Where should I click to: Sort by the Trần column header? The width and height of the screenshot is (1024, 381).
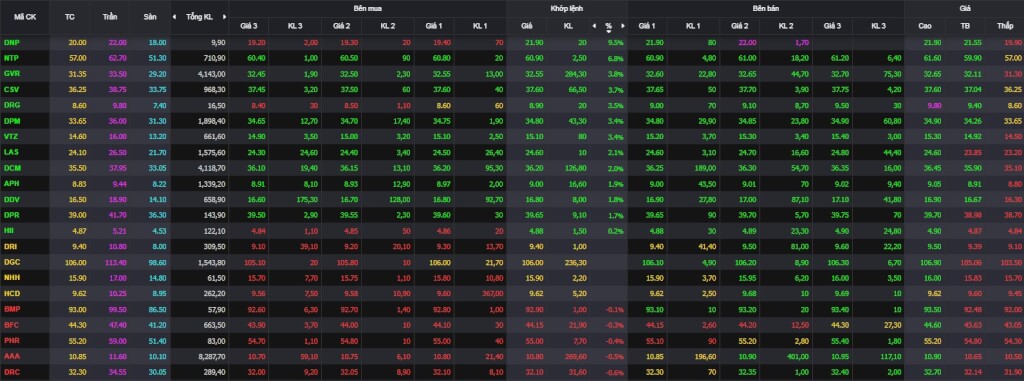tap(110, 17)
